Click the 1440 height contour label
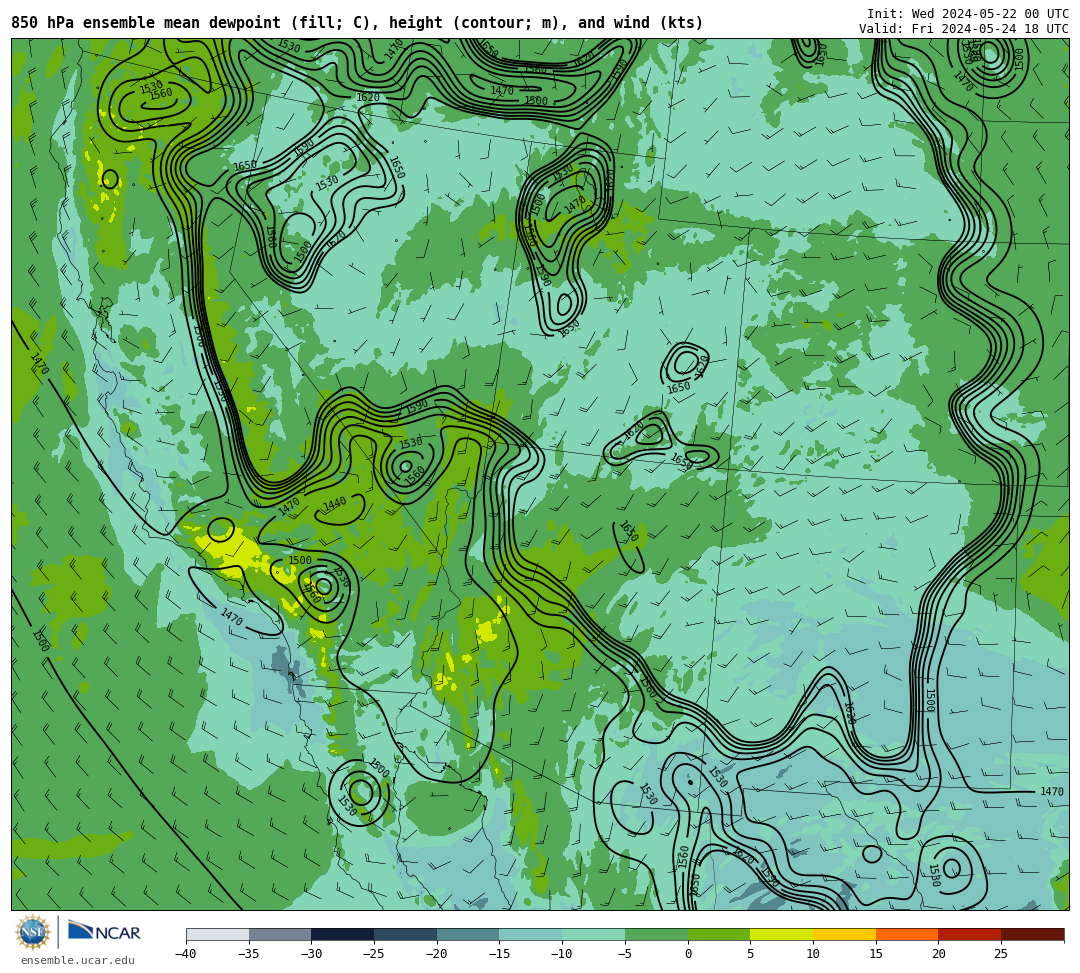1080x973 pixels. (x=335, y=505)
